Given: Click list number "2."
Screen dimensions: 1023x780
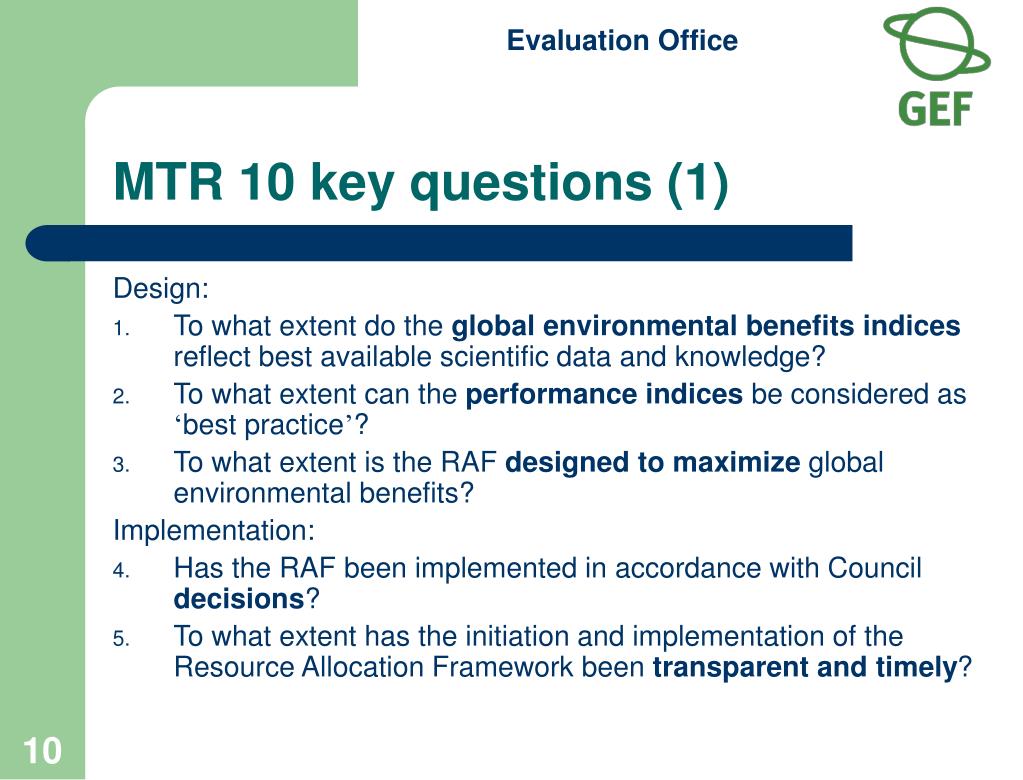Looking at the screenshot, I should point(121,397).
